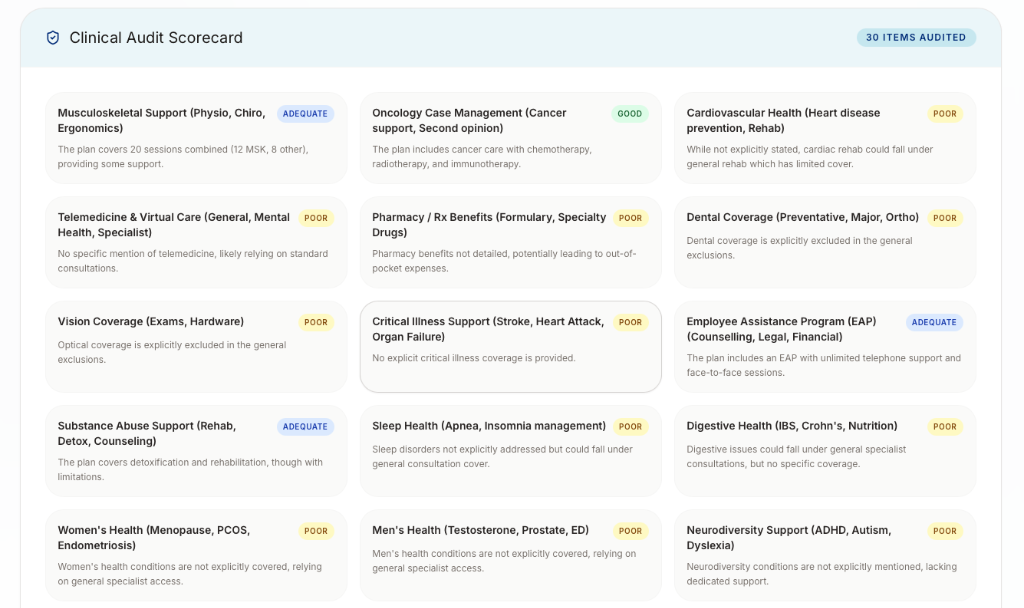This screenshot has width=1024, height=608.
Task: Click the Clinical Audit Scorecard heading
Action: pos(156,38)
